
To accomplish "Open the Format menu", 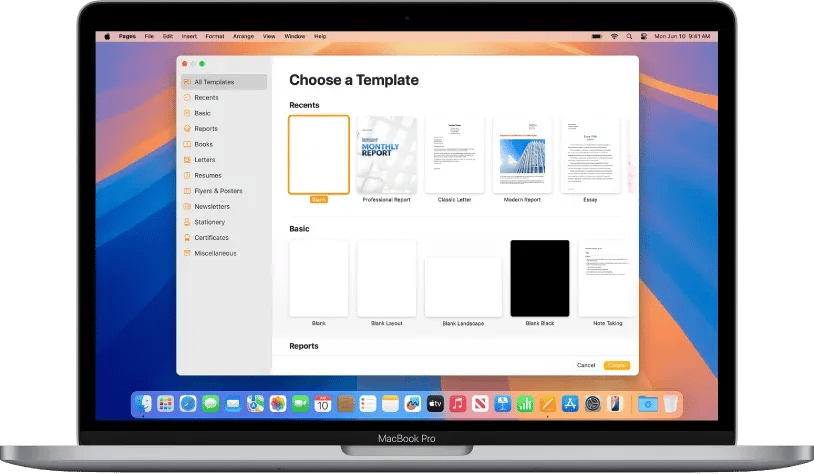I will (x=214, y=36).
